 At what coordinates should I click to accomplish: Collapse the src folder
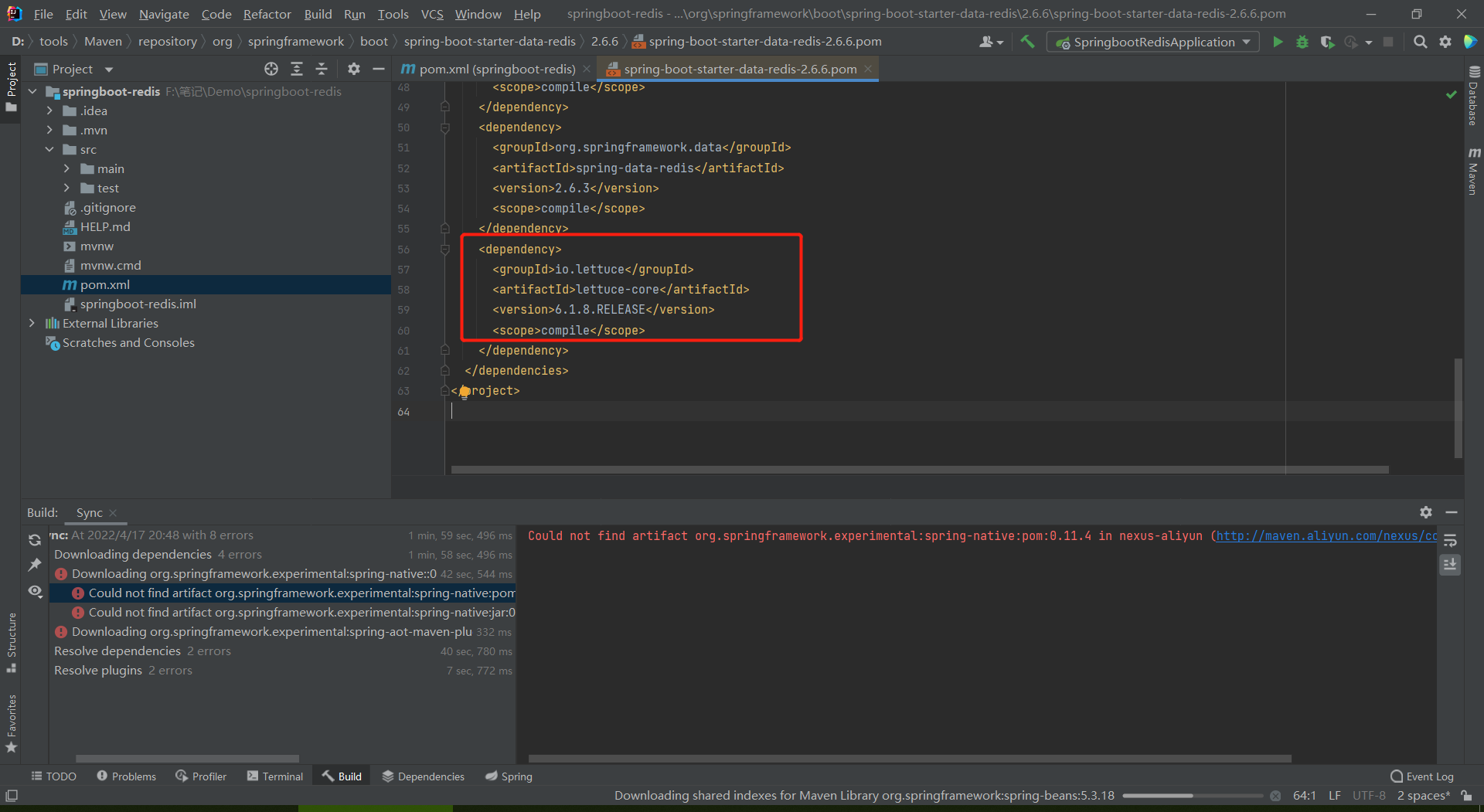click(50, 149)
